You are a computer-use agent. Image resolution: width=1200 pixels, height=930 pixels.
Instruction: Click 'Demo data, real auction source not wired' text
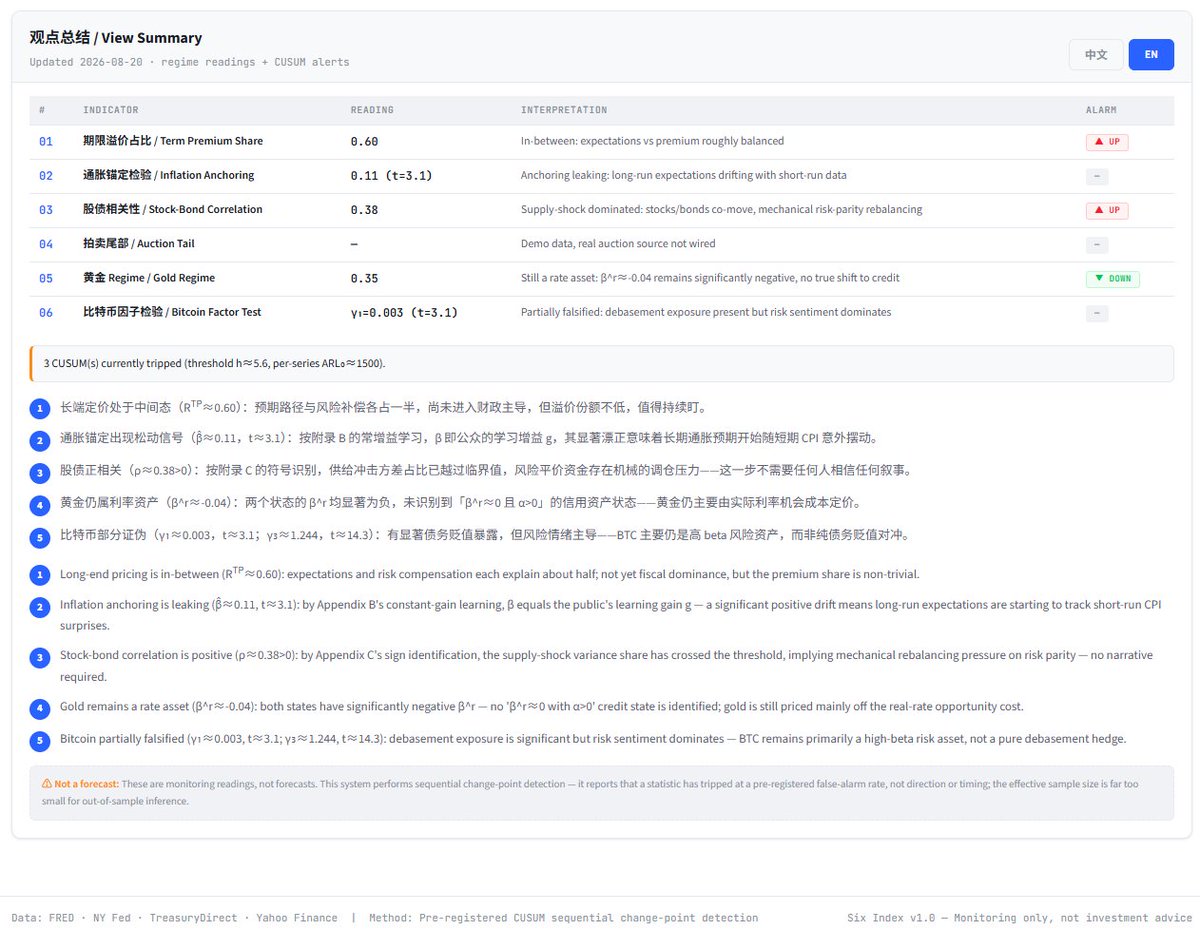pos(618,244)
